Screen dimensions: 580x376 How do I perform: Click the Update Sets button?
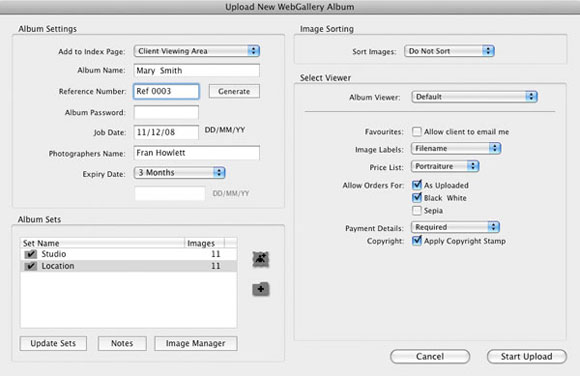pyautogui.click(x=53, y=343)
